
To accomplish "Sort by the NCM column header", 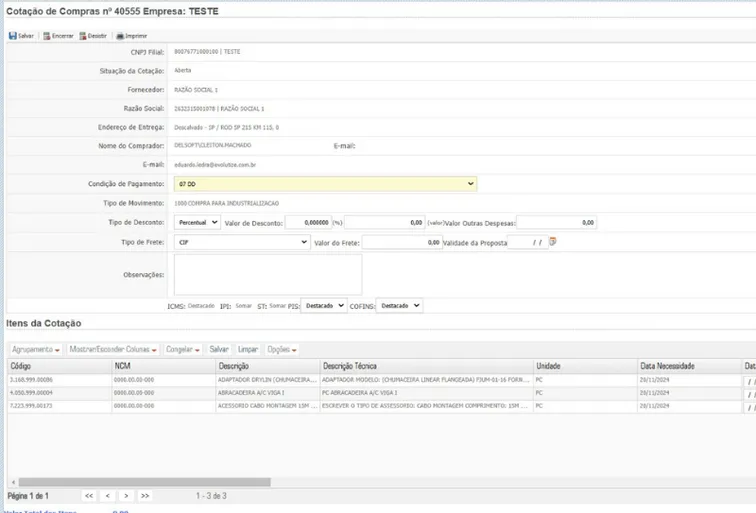I will pyautogui.click(x=163, y=366).
